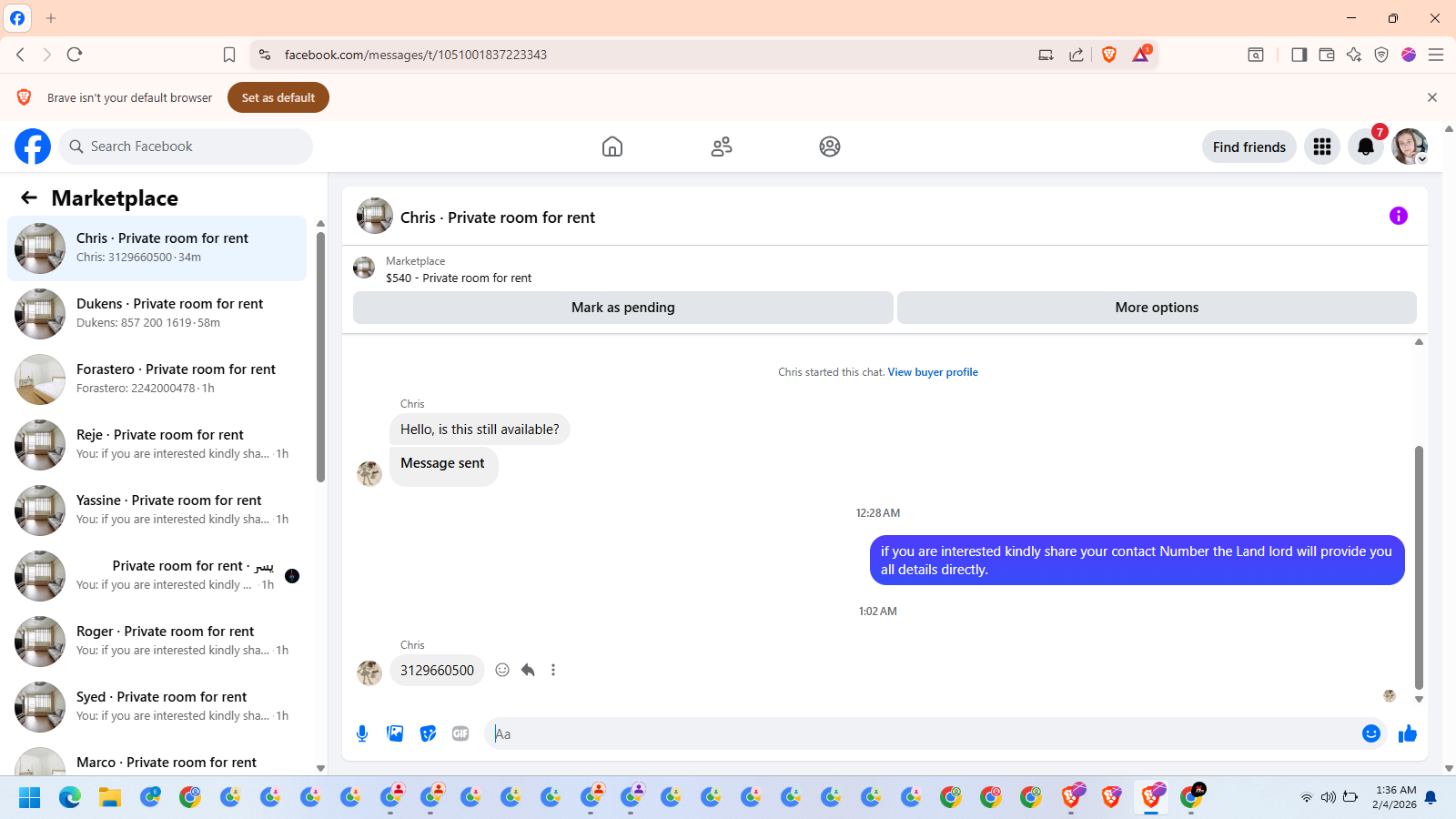Viewport: 1456px width, 819px height.
Task: Choose a GIF for the message
Action: [x=460, y=733]
